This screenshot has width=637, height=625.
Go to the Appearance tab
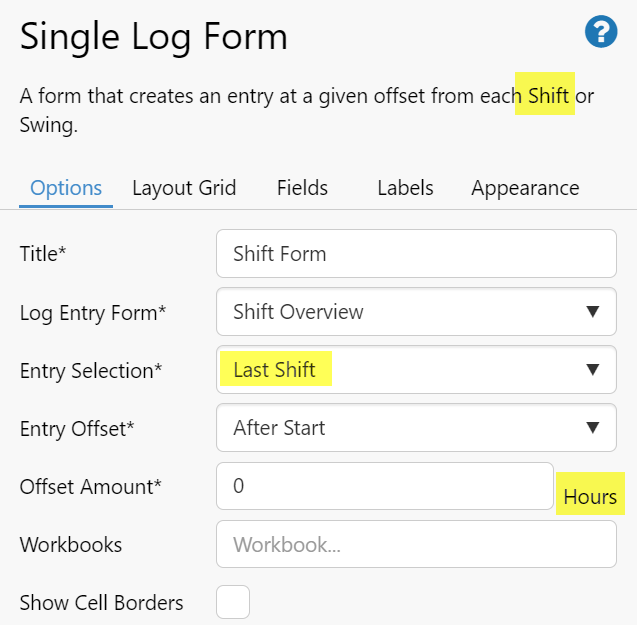(x=525, y=188)
